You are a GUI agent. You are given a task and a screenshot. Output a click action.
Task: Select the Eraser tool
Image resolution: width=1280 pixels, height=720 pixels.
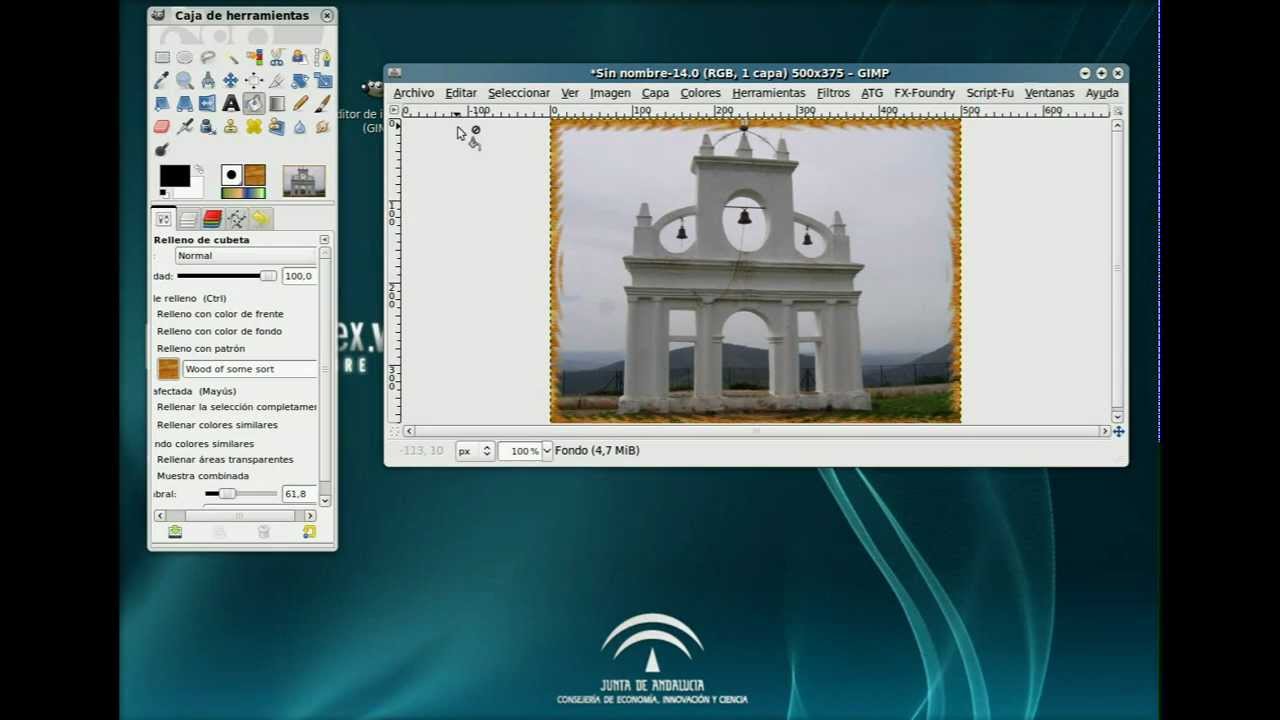pyautogui.click(x=162, y=127)
